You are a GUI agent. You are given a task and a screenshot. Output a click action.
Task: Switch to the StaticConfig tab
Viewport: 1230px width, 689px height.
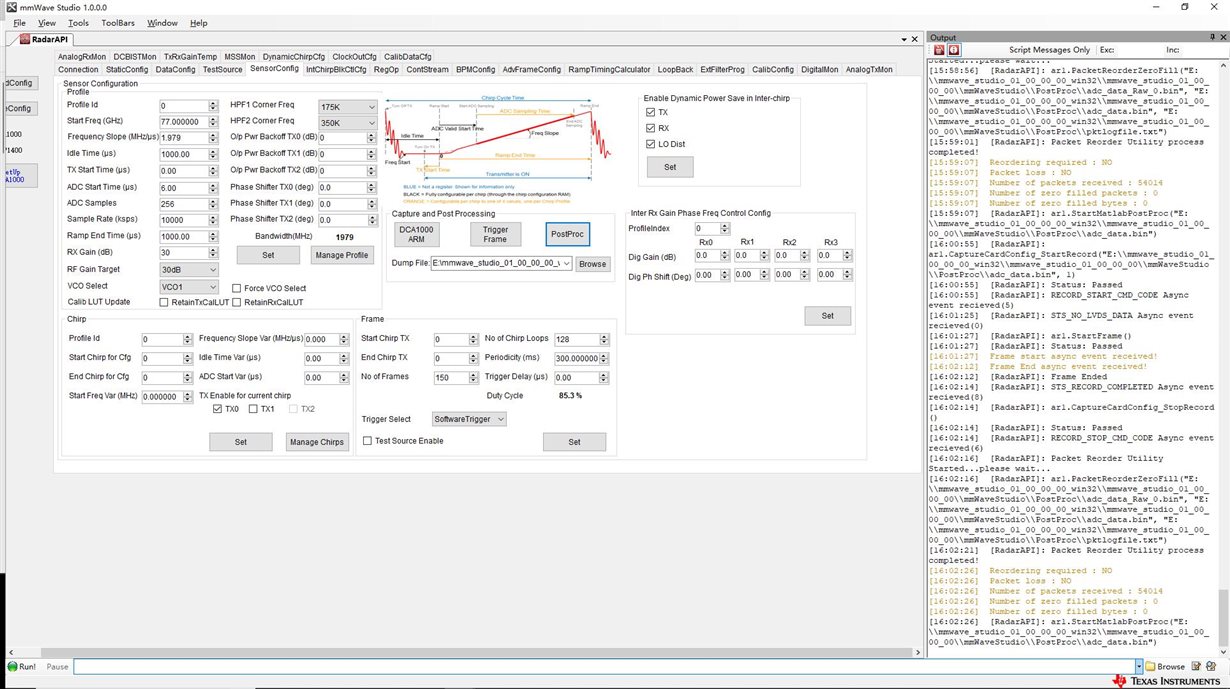[127, 70]
